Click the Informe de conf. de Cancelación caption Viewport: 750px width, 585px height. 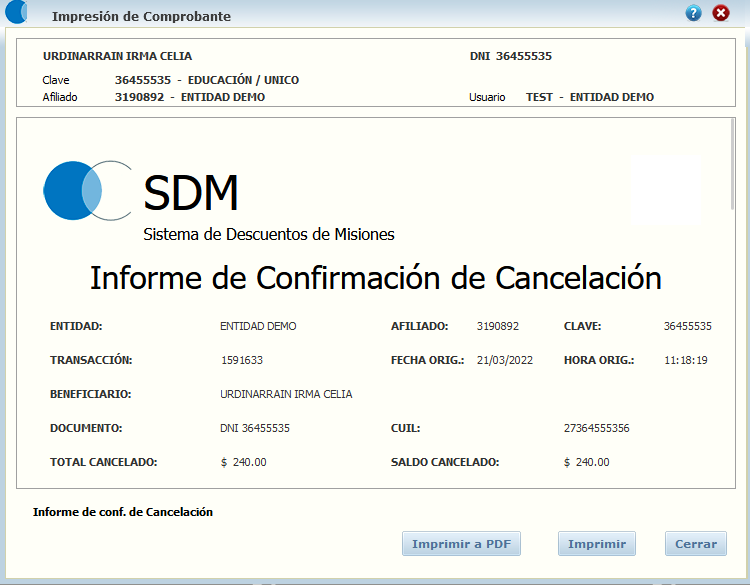coord(122,512)
